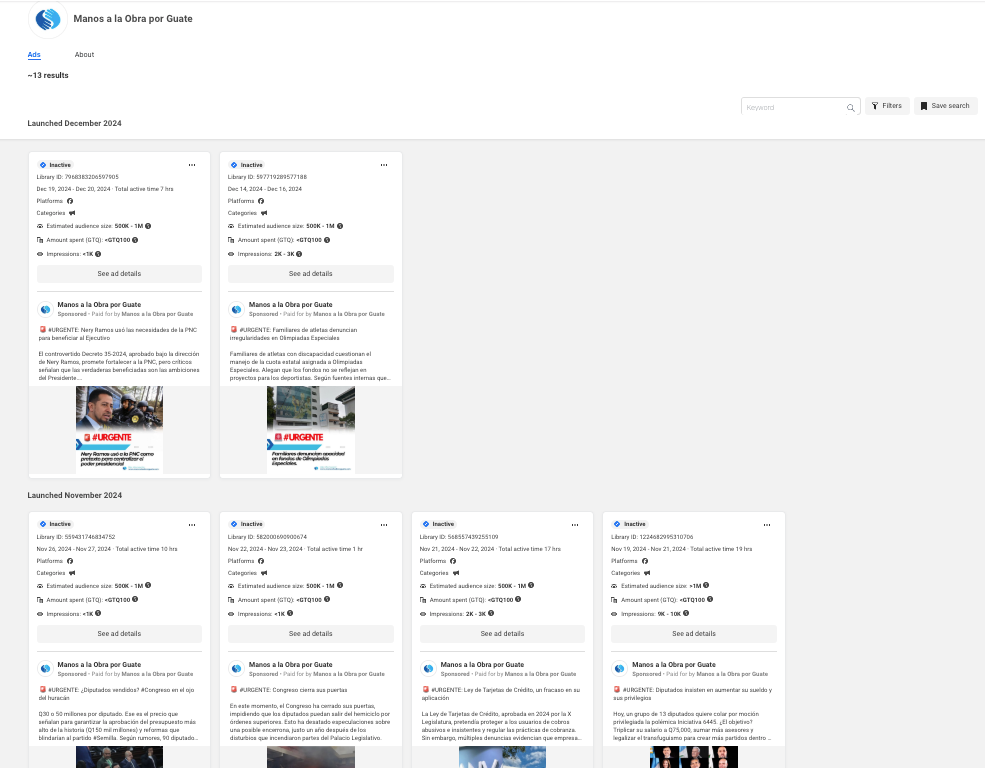Image resolution: width=985 pixels, height=768 pixels.
Task: Click audience size info icon on ad 559431746834752
Action: (148, 585)
